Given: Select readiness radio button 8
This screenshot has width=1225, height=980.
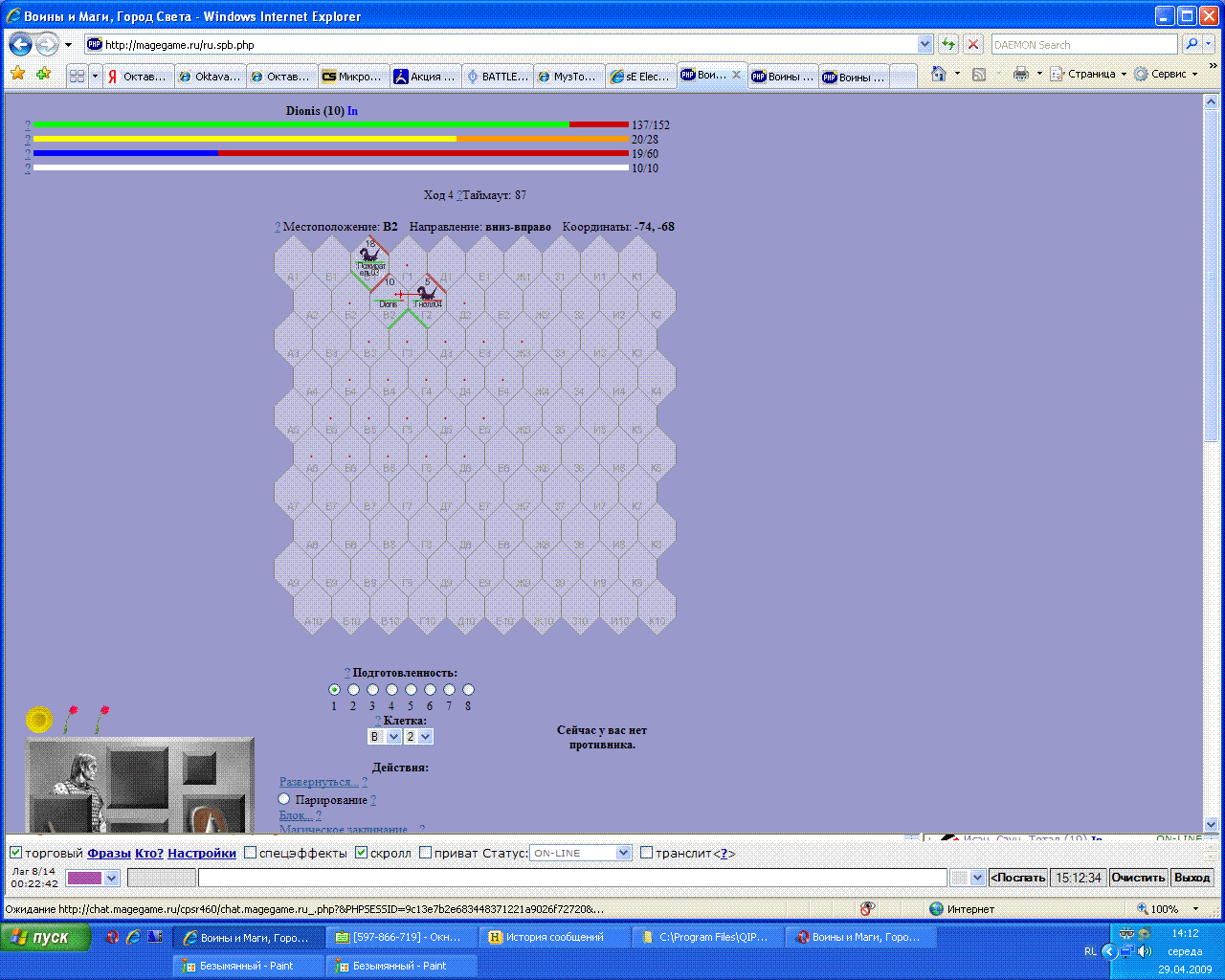Looking at the screenshot, I should (x=468, y=689).
